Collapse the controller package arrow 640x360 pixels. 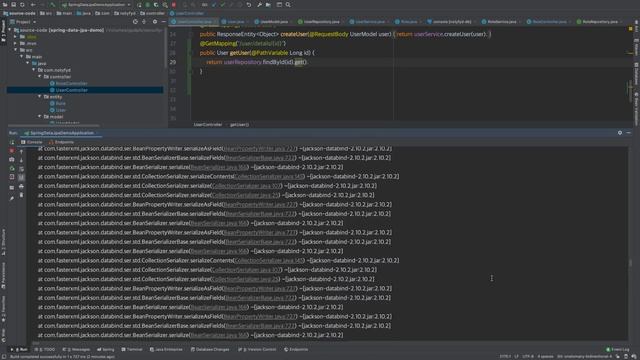click(40, 76)
